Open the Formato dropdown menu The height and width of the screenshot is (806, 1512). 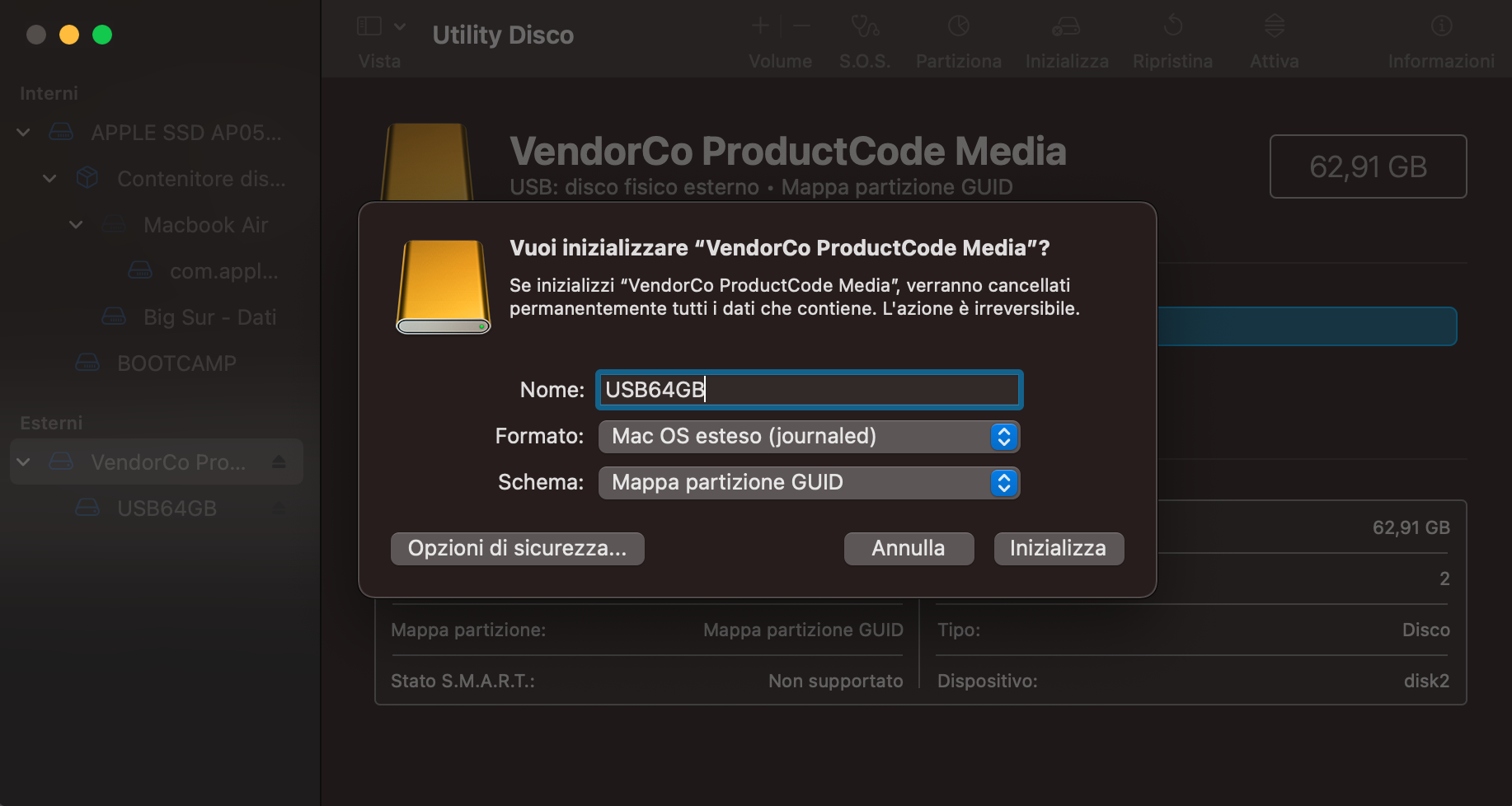(x=809, y=436)
